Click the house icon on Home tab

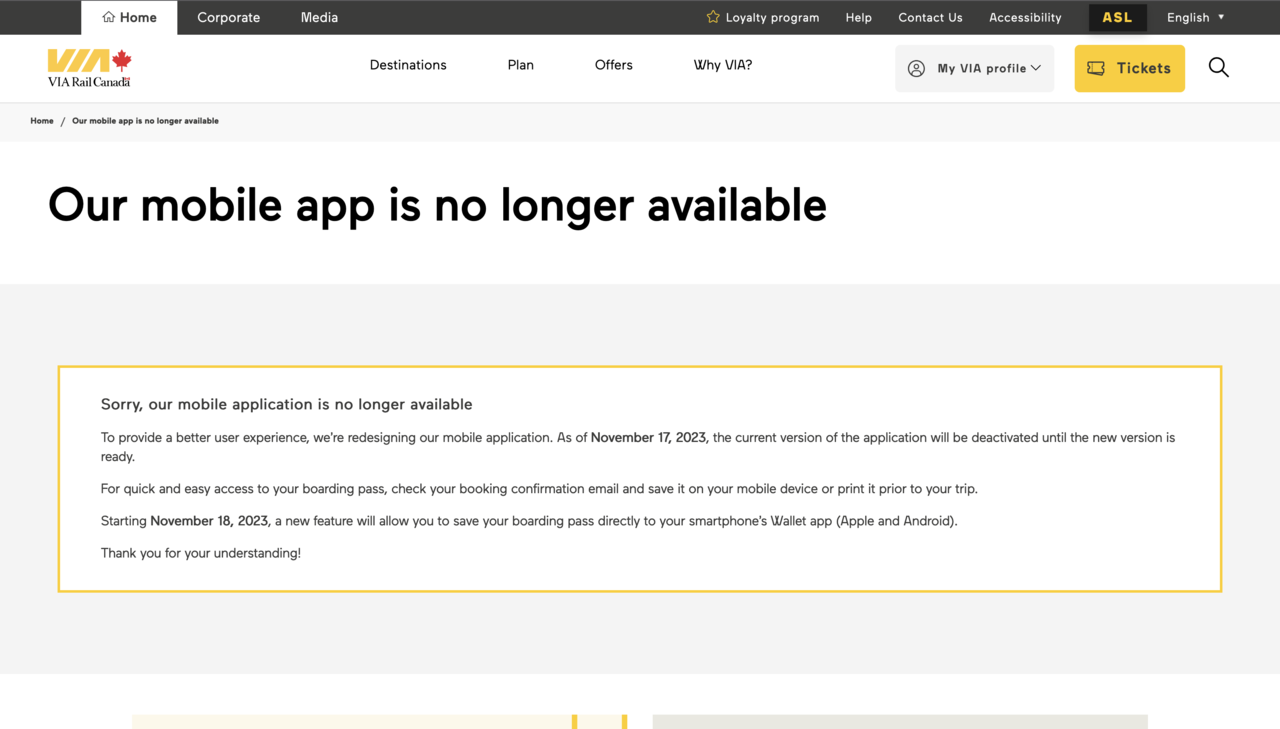(x=108, y=17)
